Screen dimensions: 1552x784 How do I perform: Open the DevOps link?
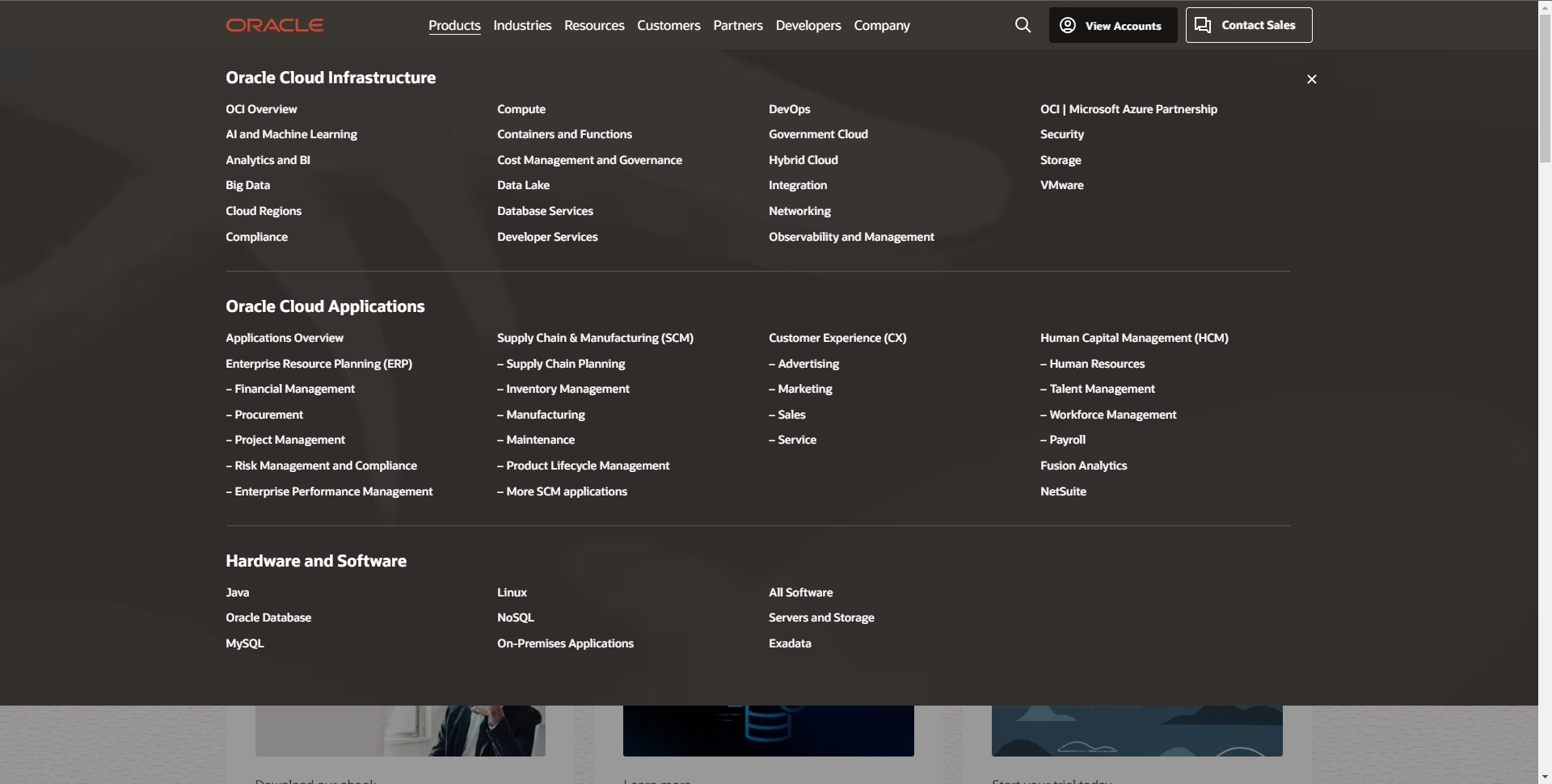[789, 109]
